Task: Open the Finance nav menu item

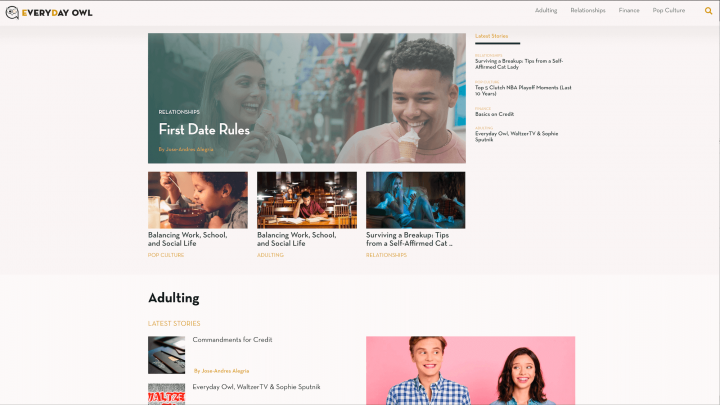Action: [629, 11]
